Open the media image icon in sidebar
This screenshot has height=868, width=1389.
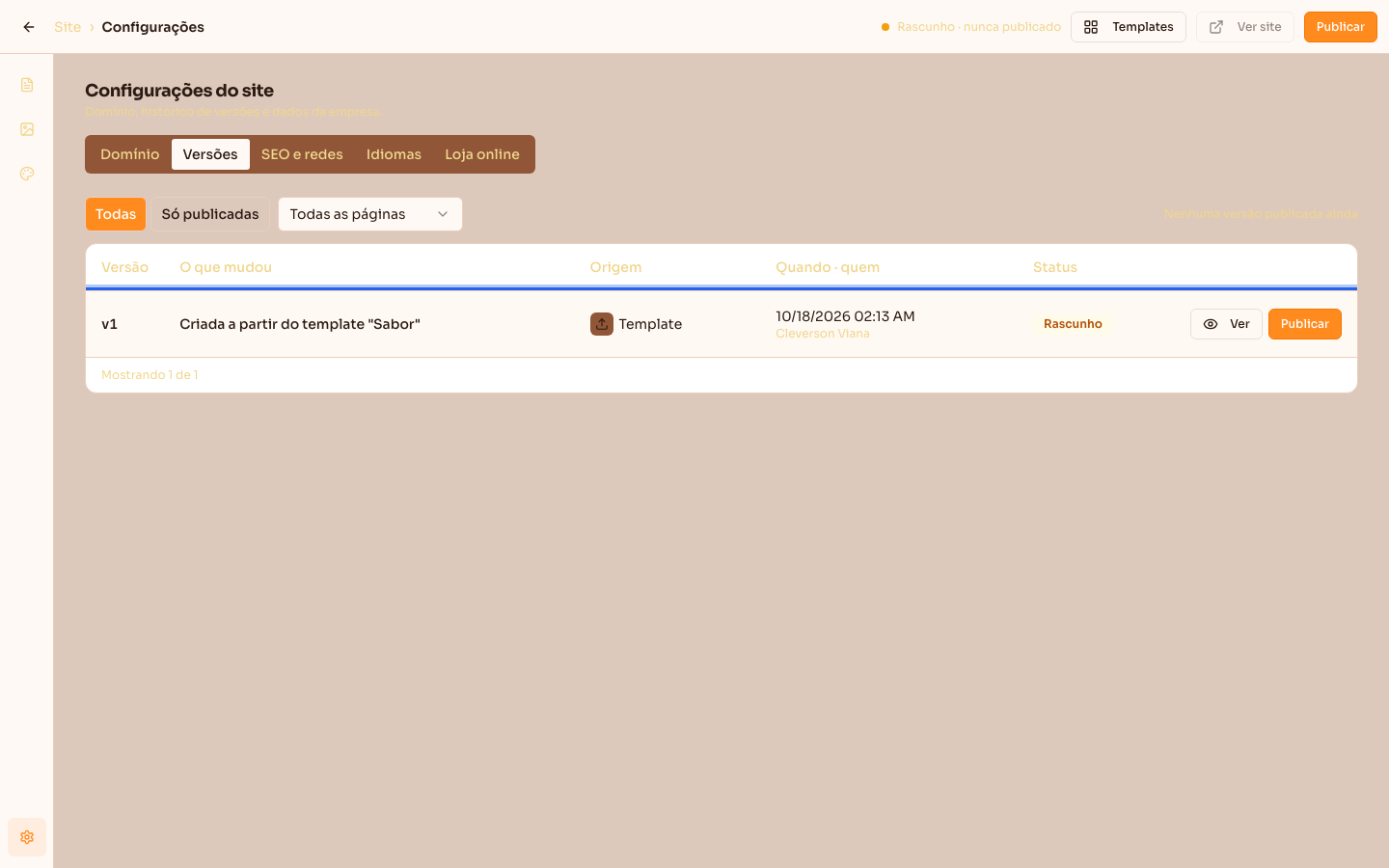click(x=27, y=129)
